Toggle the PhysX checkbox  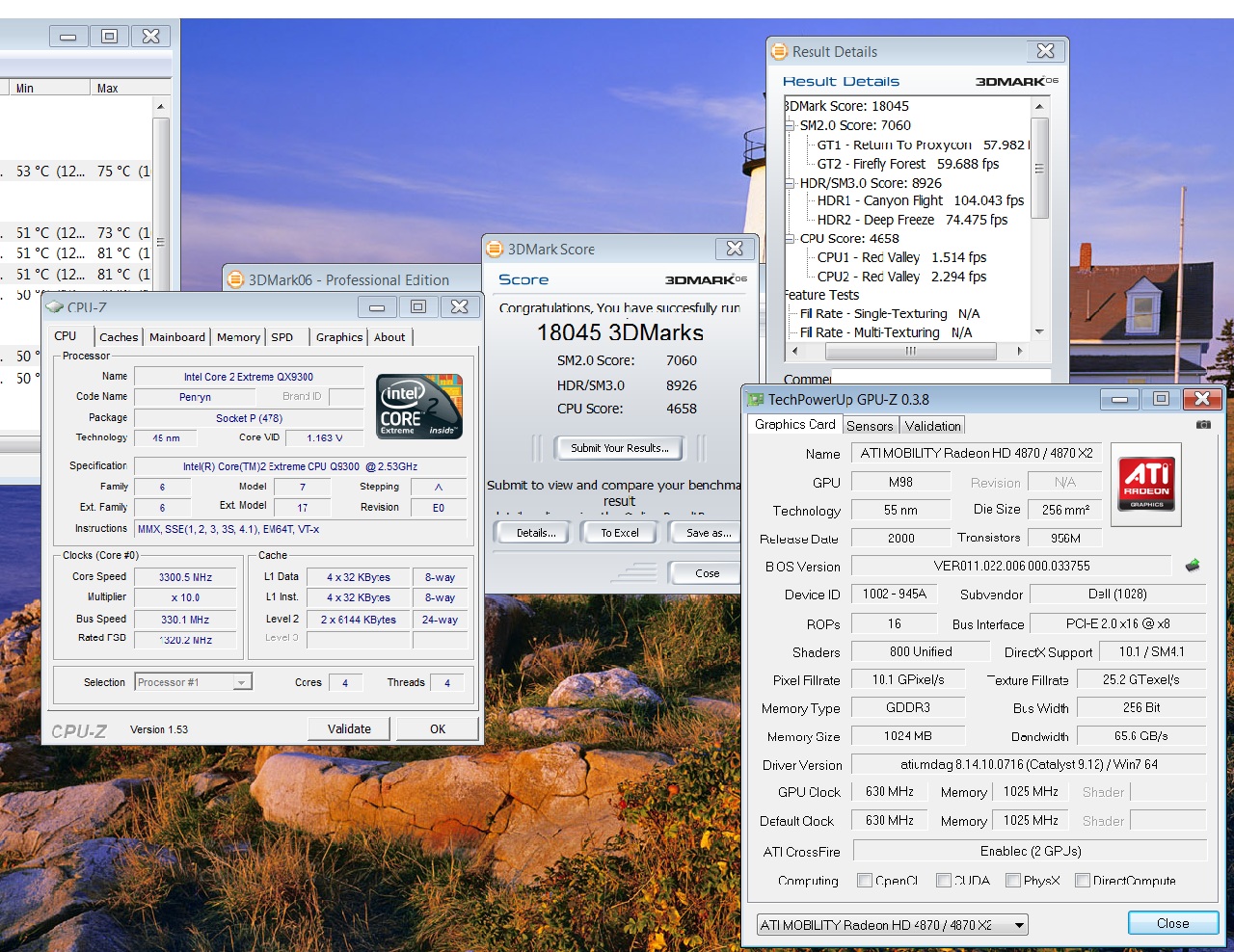[1012, 880]
